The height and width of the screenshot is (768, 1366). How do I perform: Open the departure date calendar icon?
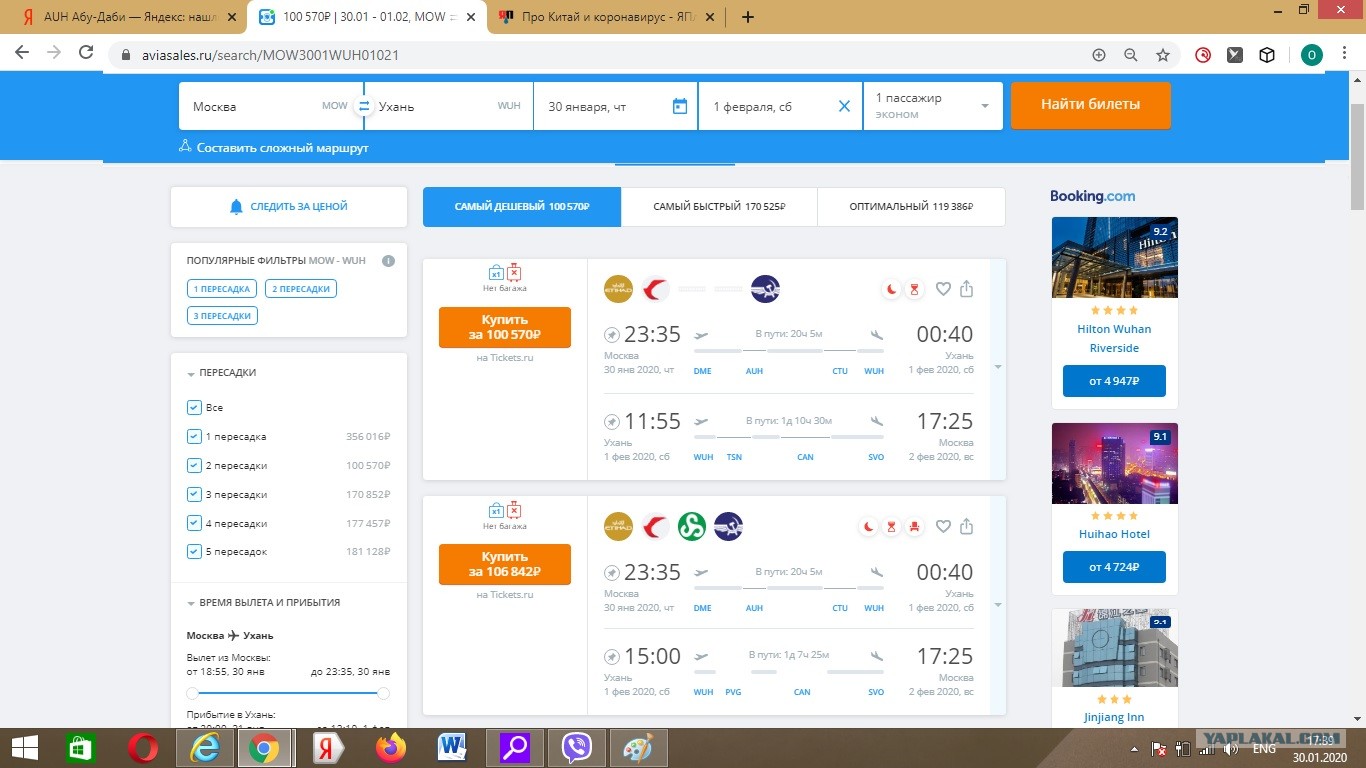pos(680,106)
